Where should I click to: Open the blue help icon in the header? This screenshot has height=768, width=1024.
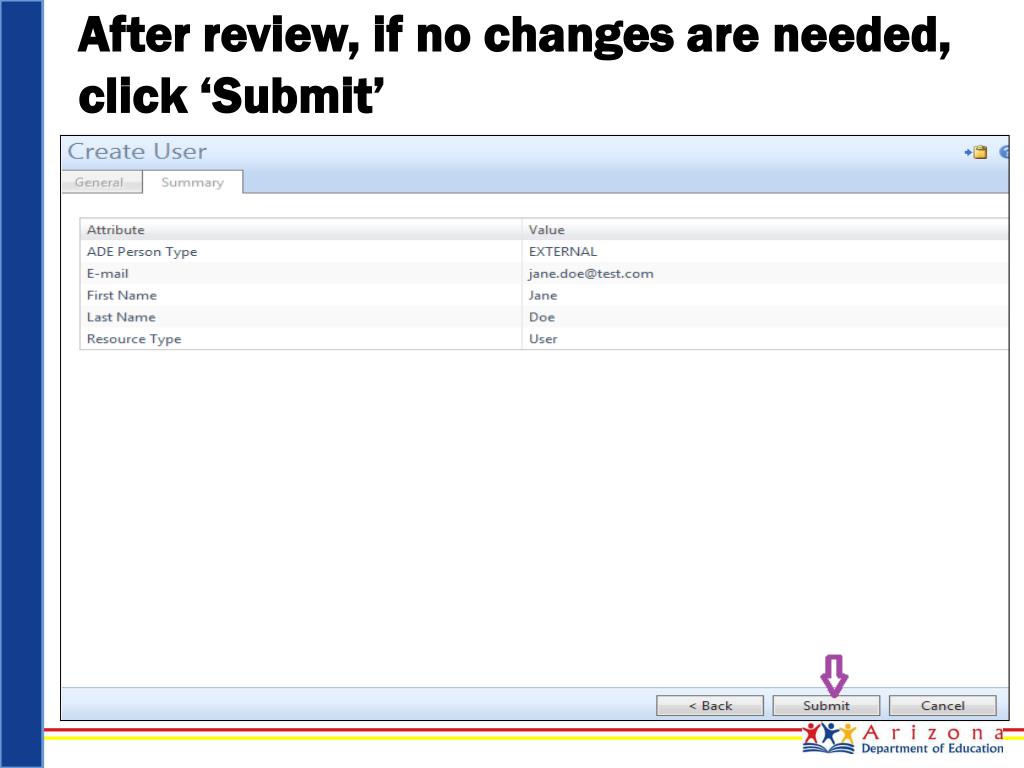[x=1004, y=152]
